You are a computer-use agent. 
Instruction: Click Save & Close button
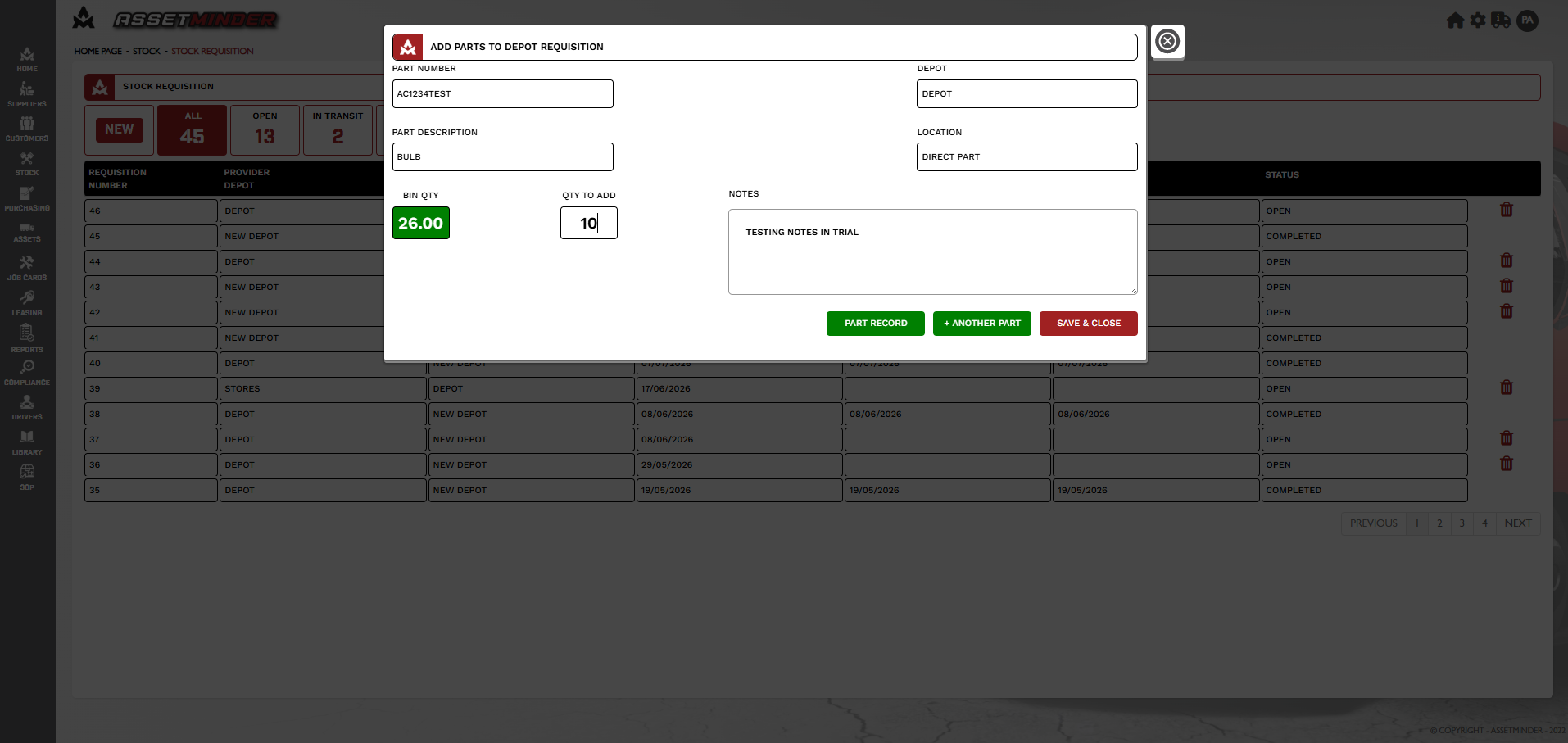[x=1089, y=324]
